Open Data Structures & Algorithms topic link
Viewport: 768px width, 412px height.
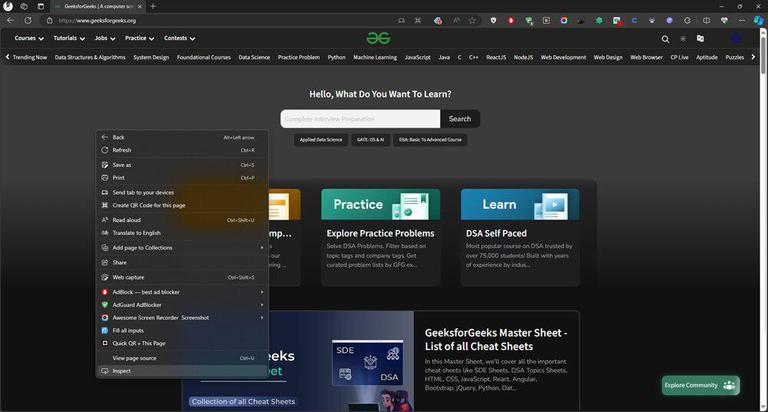pos(90,57)
